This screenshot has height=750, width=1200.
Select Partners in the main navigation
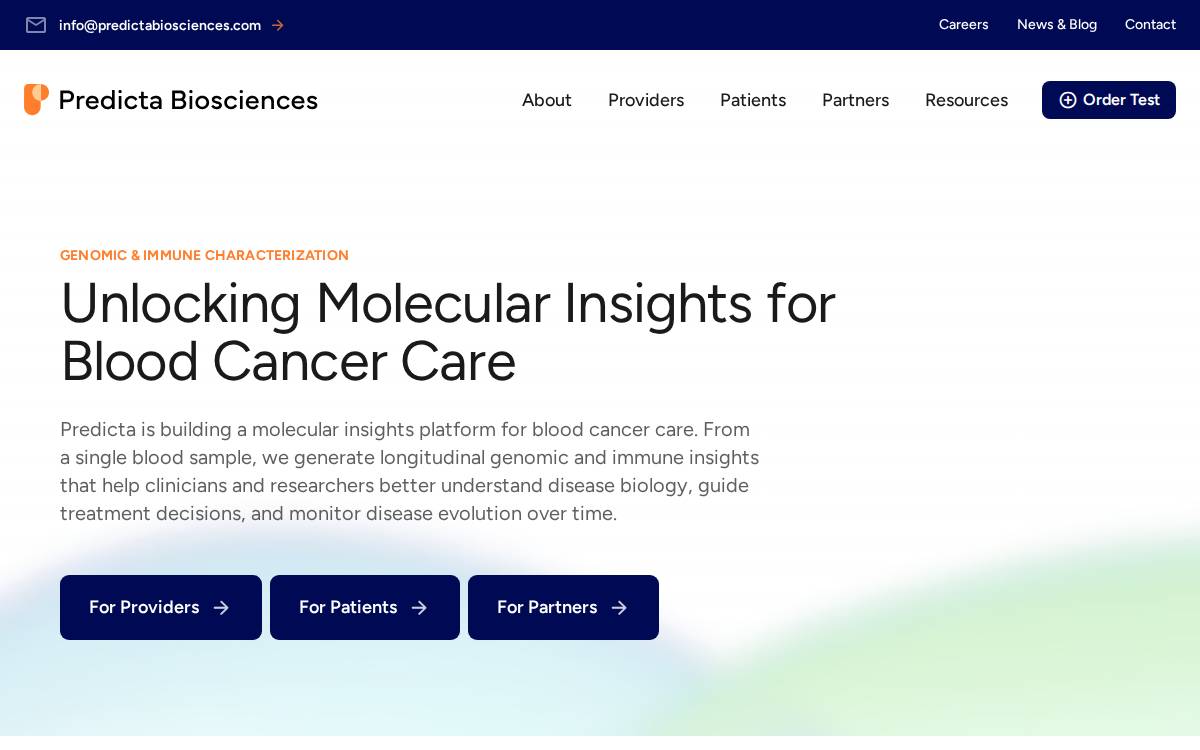pos(855,100)
